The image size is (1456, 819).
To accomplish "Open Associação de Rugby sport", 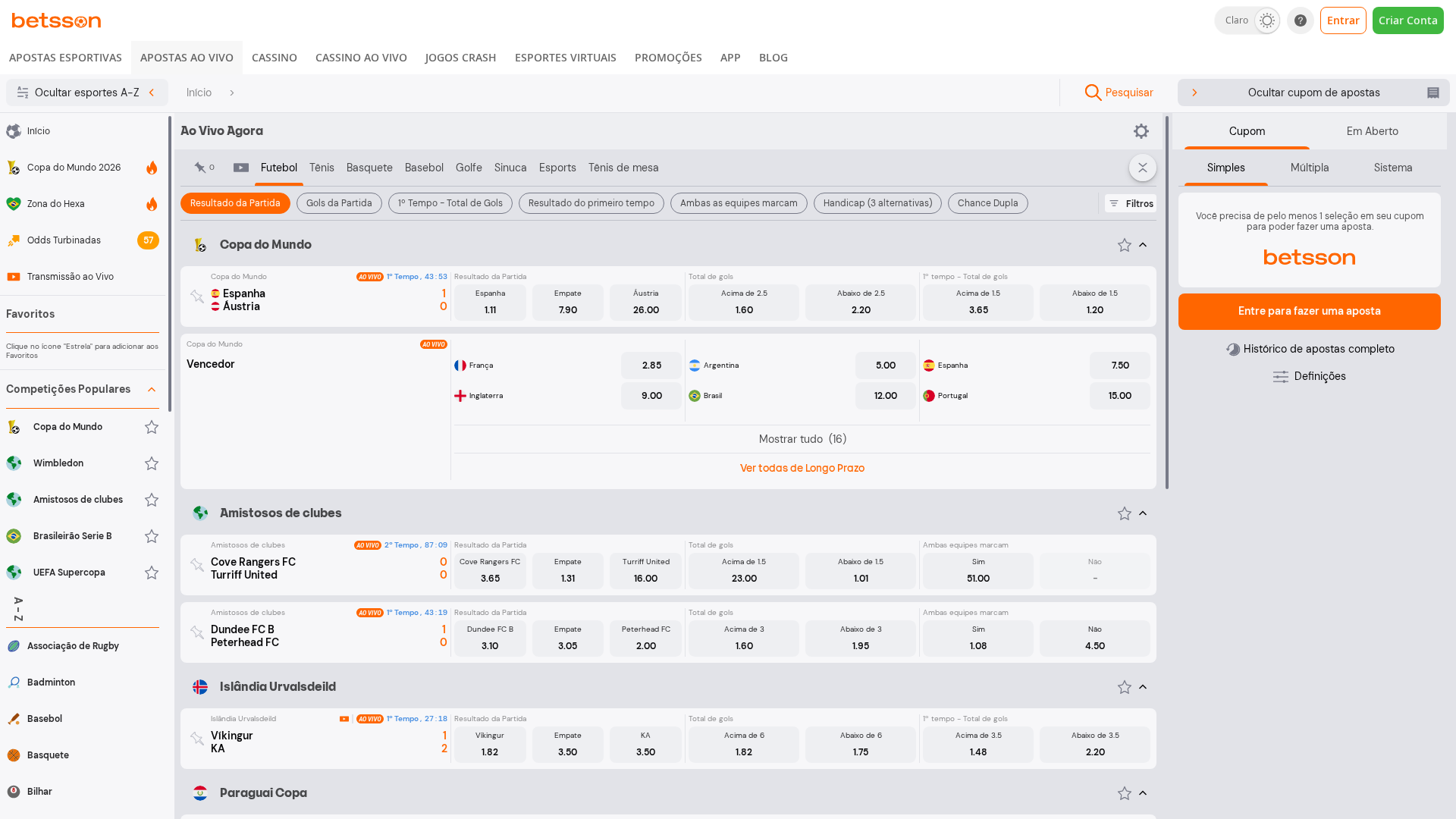I will [83, 646].
